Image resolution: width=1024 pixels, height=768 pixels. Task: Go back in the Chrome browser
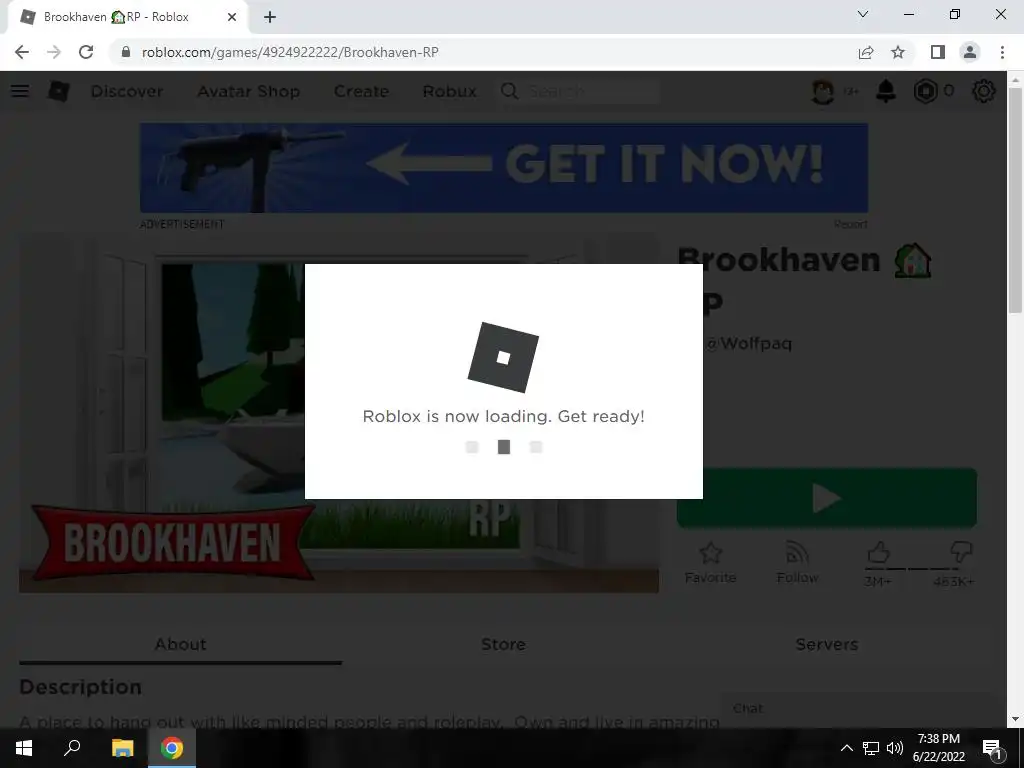coord(22,52)
